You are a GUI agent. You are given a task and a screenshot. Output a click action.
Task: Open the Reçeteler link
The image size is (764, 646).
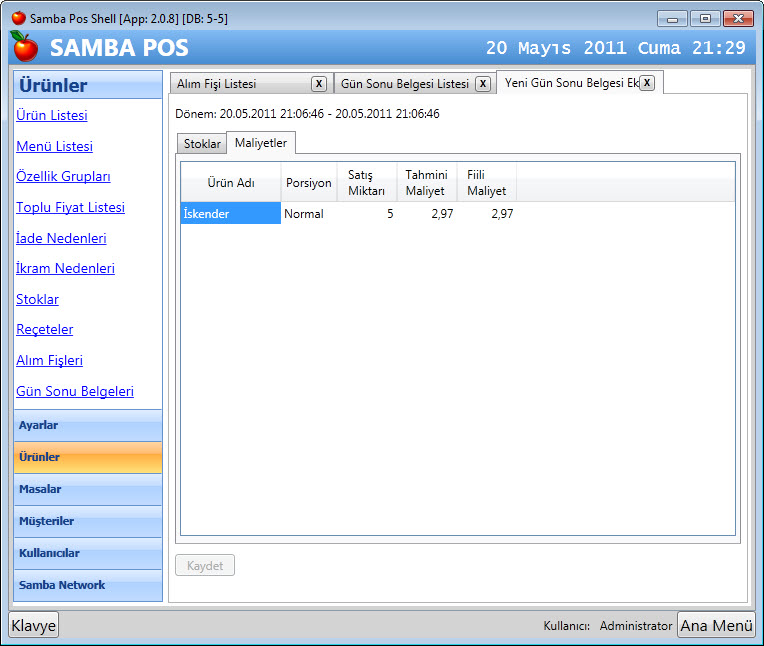point(45,330)
